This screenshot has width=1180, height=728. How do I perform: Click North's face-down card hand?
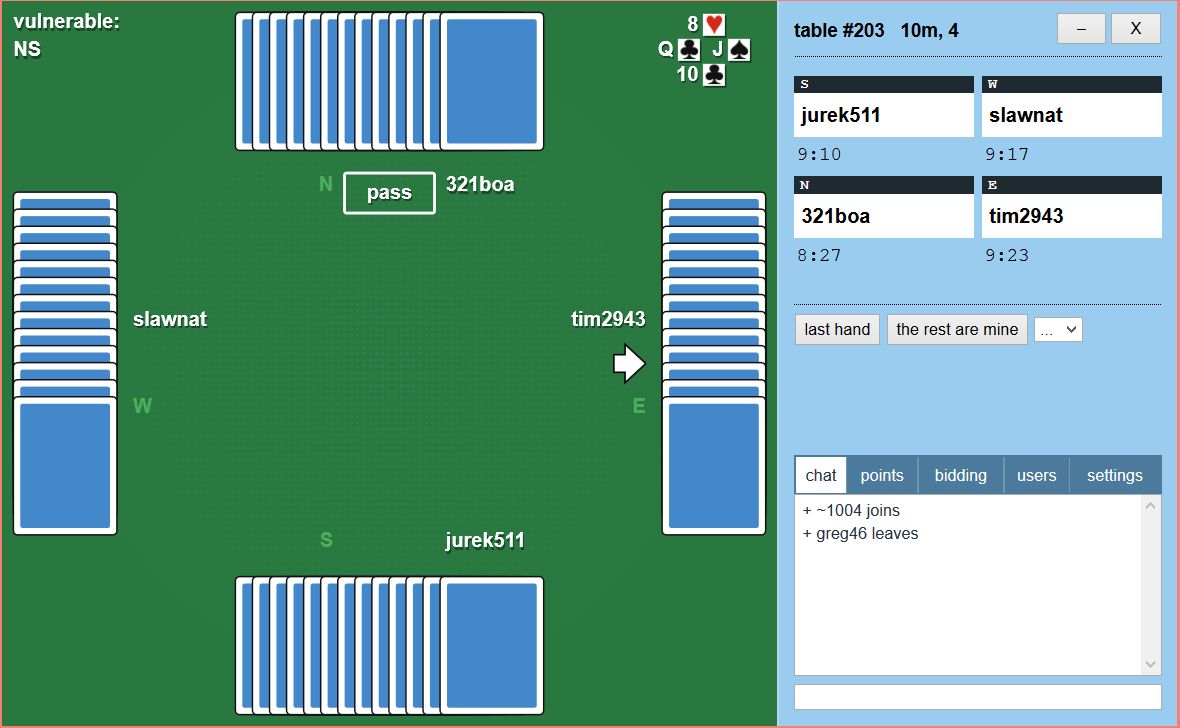pos(390,81)
